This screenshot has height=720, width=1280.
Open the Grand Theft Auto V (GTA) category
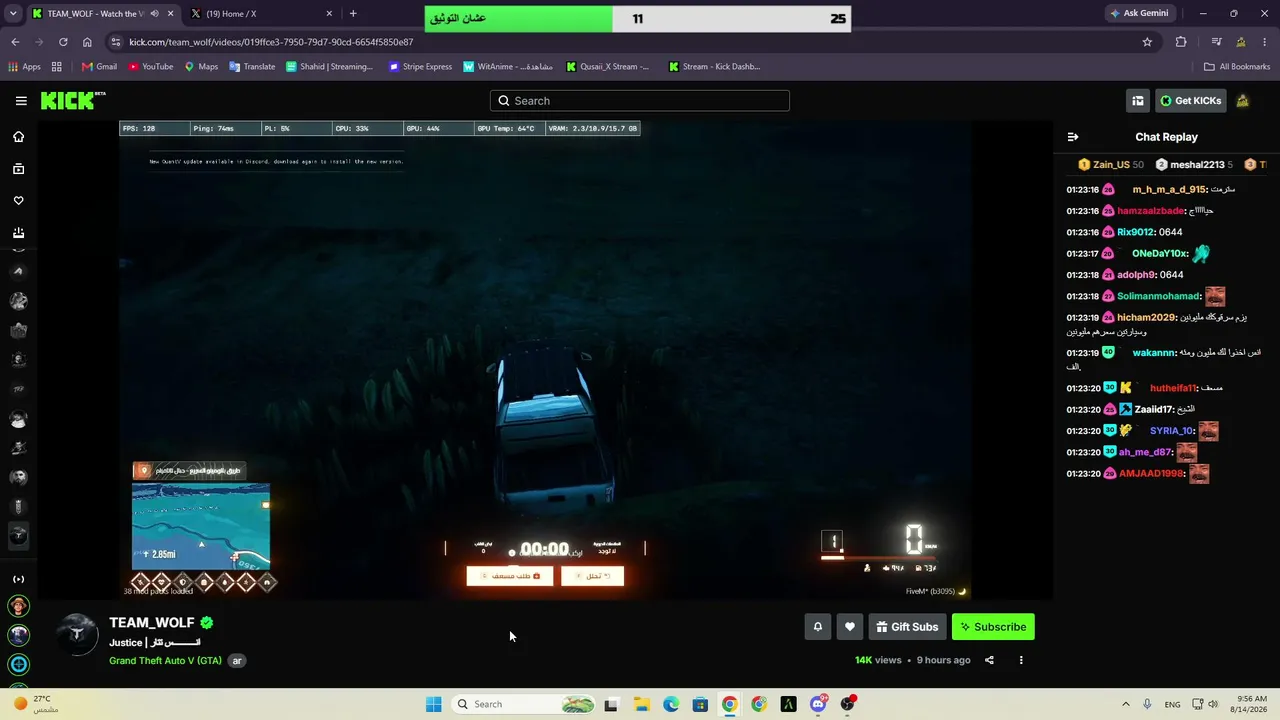165,661
